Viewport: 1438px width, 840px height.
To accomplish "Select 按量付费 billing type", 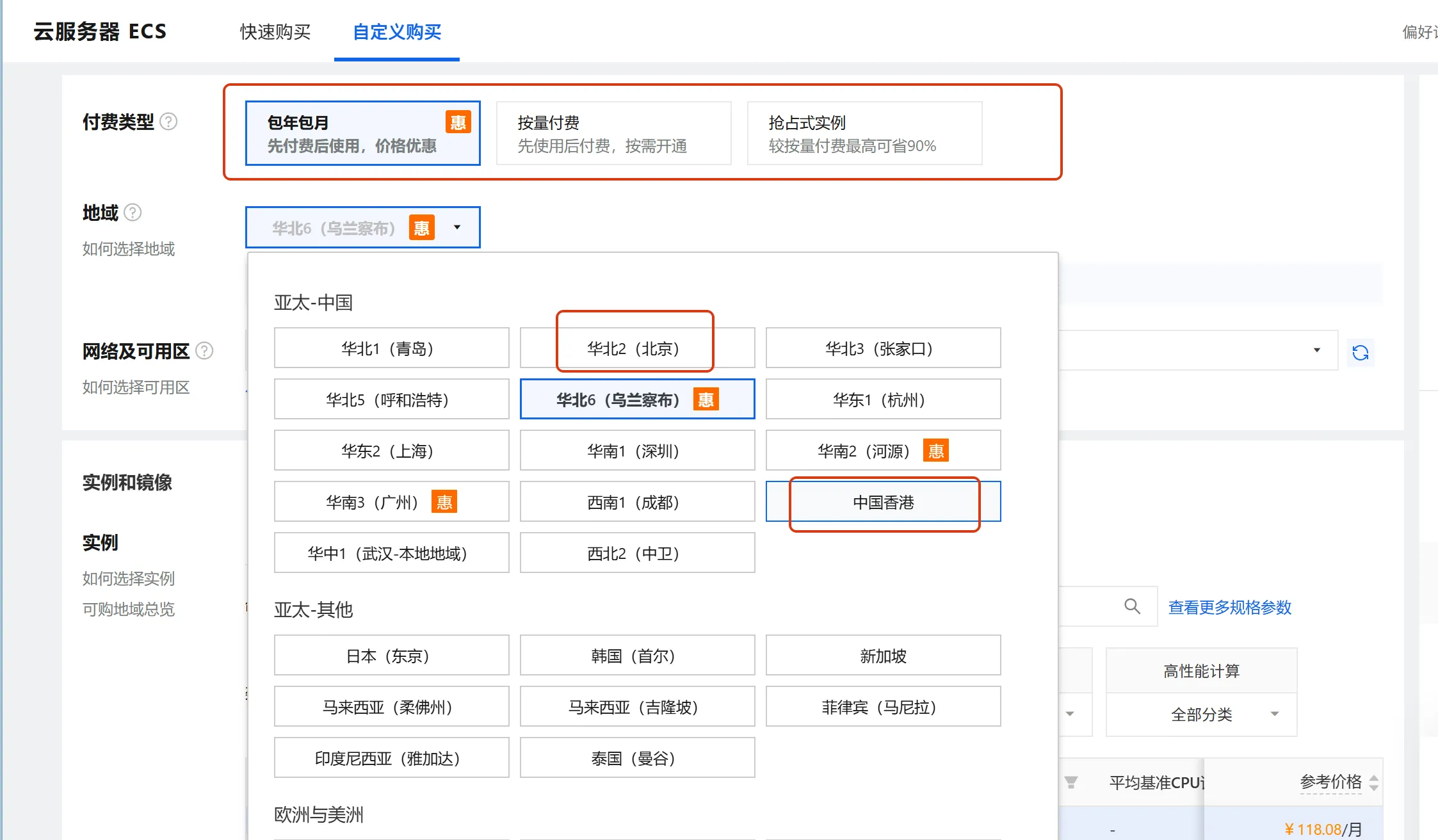I will (614, 133).
